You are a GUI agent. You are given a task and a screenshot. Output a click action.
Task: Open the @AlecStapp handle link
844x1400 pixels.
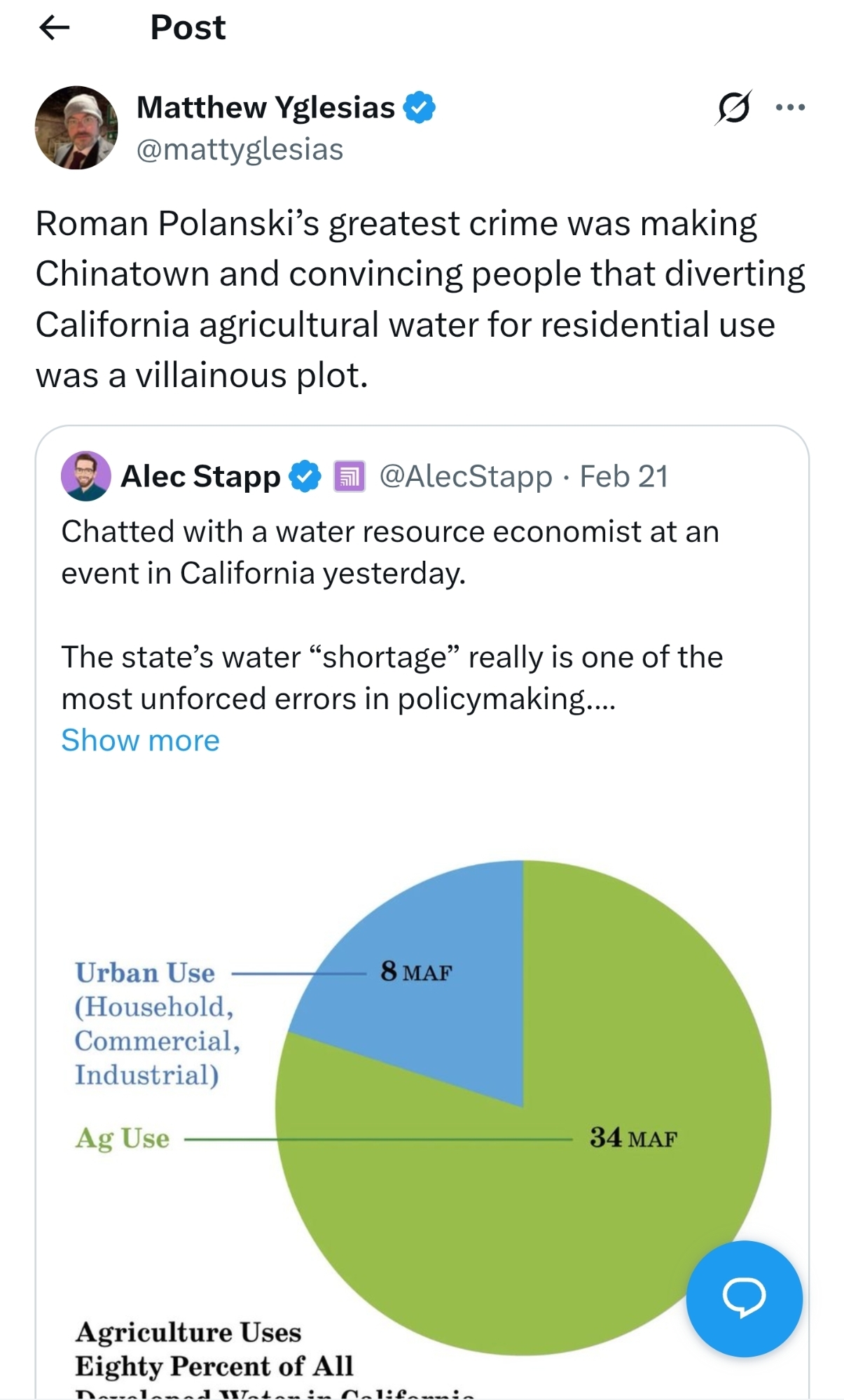pos(465,477)
